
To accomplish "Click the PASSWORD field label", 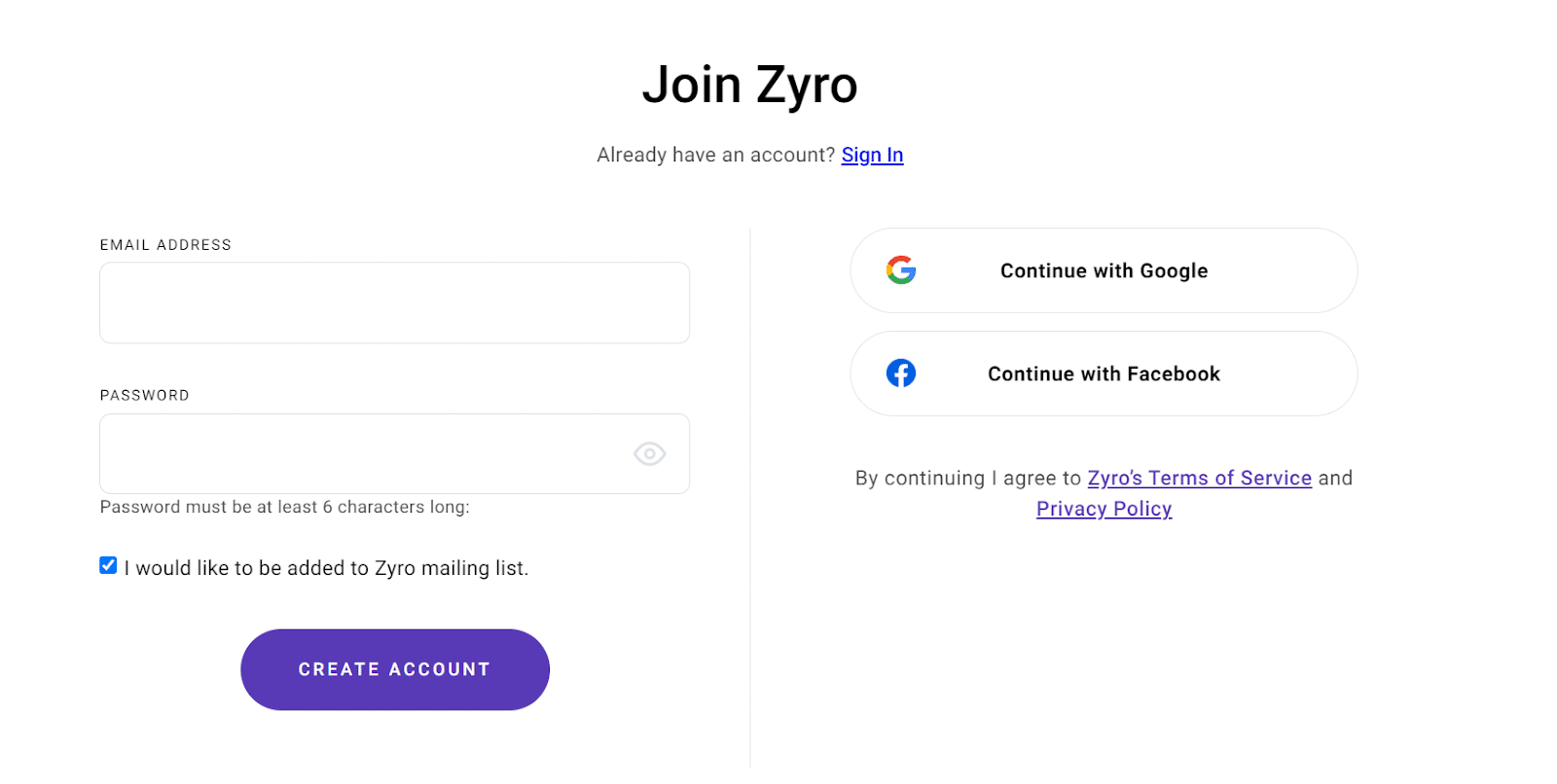I will pos(144,396).
